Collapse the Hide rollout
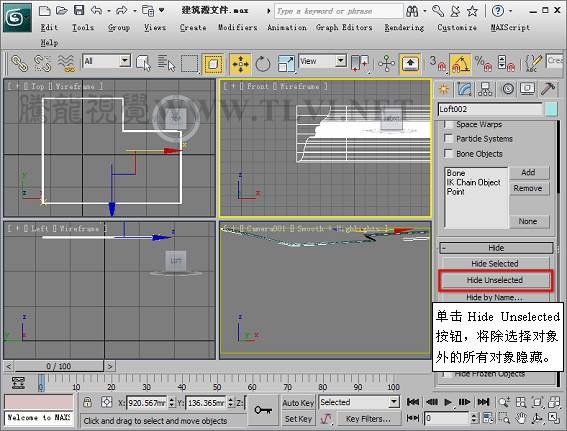This screenshot has width=567, height=431. 496,248
